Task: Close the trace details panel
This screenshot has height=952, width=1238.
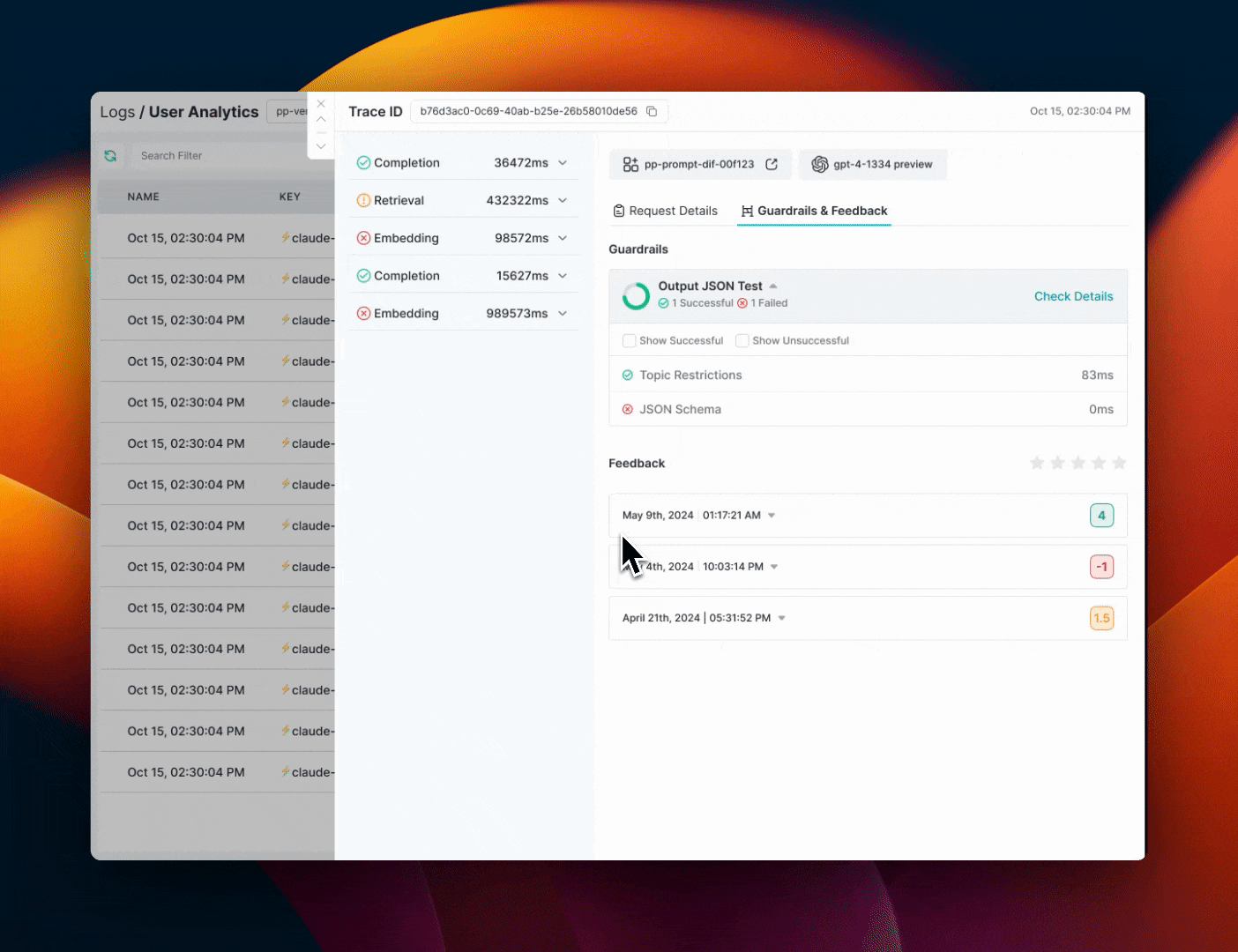Action: 321,104
